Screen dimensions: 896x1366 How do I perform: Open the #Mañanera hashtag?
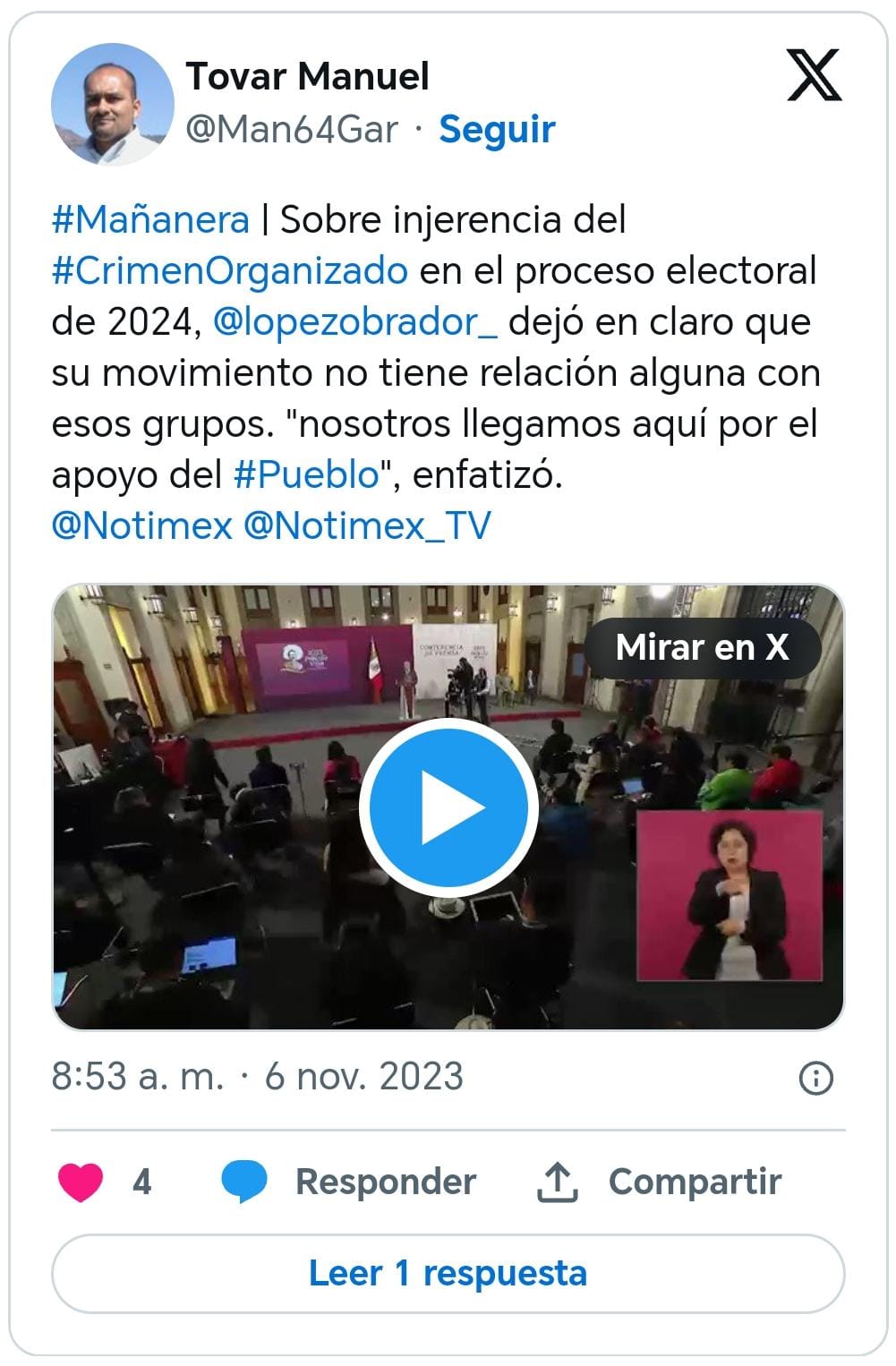point(150,220)
